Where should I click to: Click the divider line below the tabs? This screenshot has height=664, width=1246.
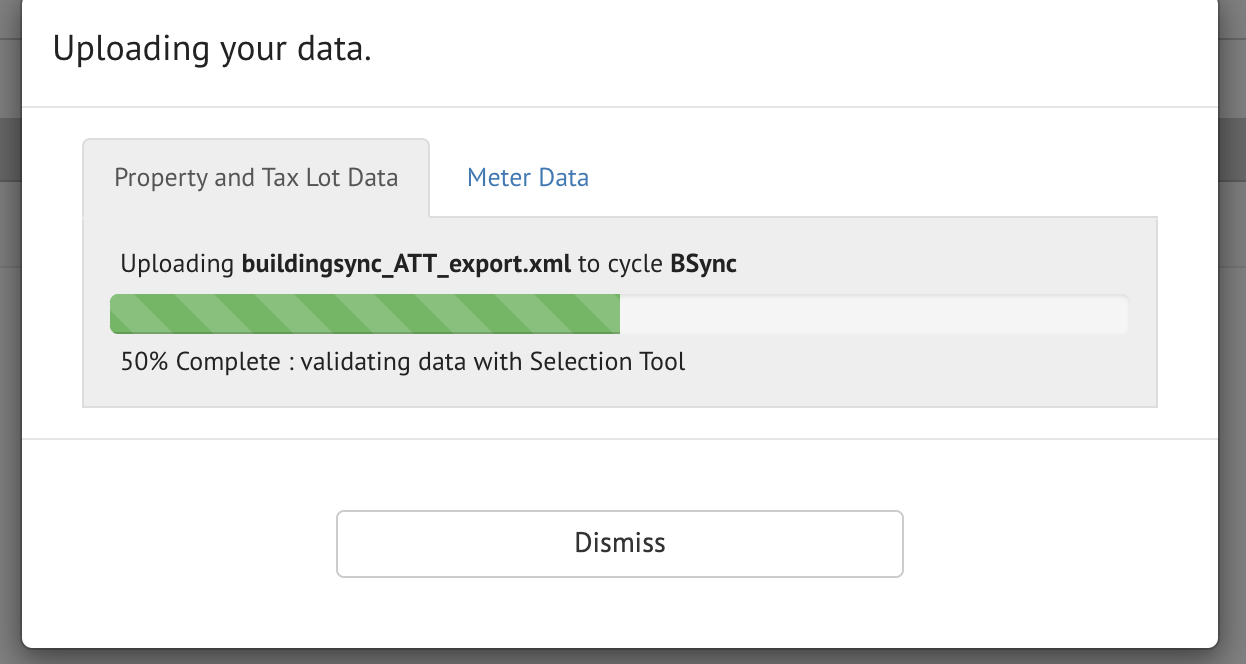tap(800, 214)
